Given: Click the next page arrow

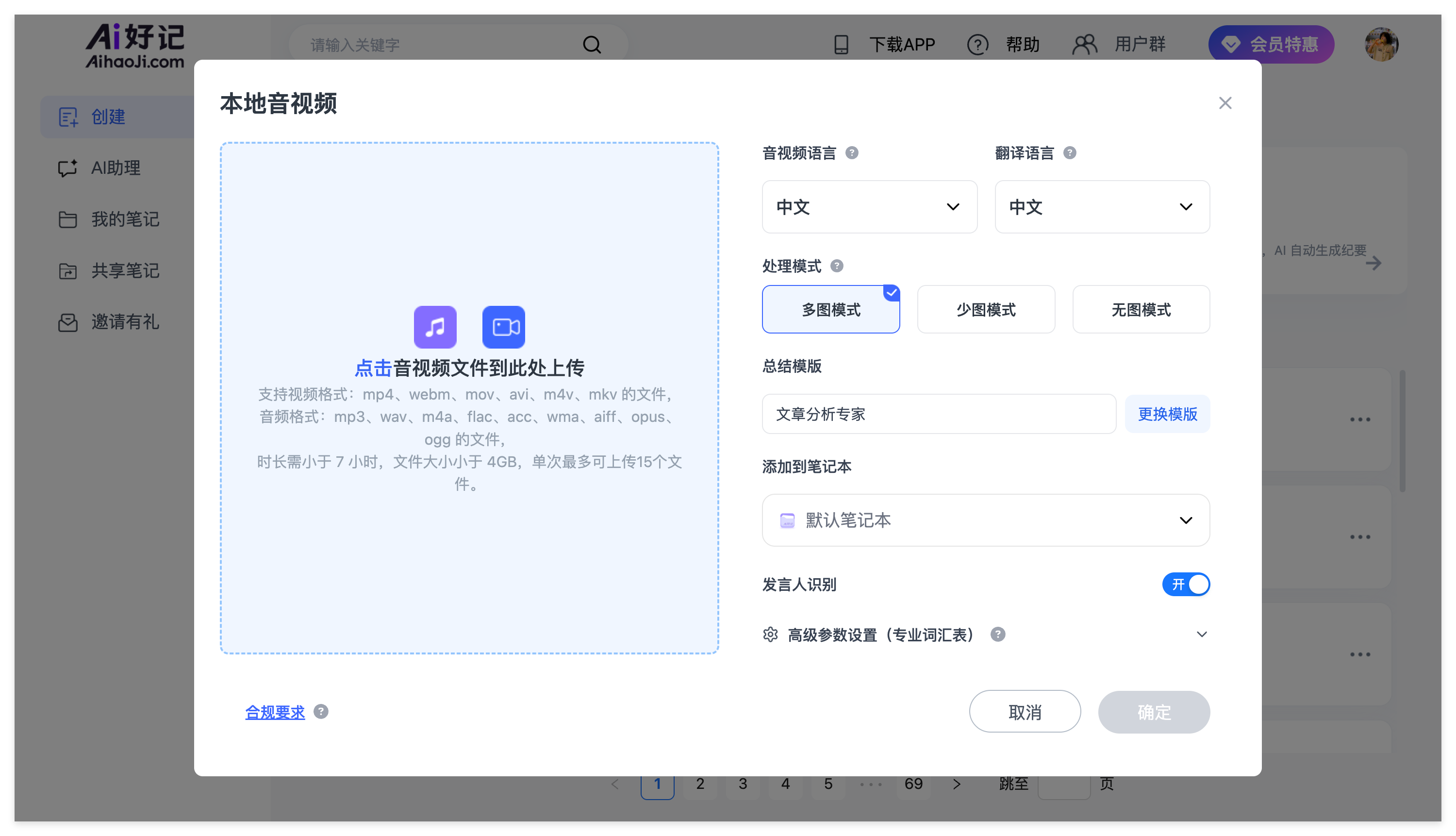Looking at the screenshot, I should [x=956, y=784].
